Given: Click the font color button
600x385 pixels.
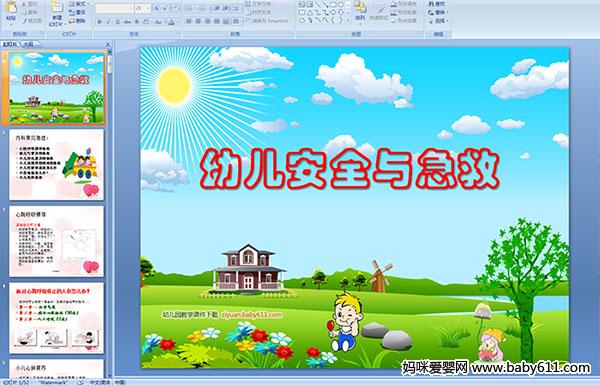Looking at the screenshot, I should click(x=172, y=22).
